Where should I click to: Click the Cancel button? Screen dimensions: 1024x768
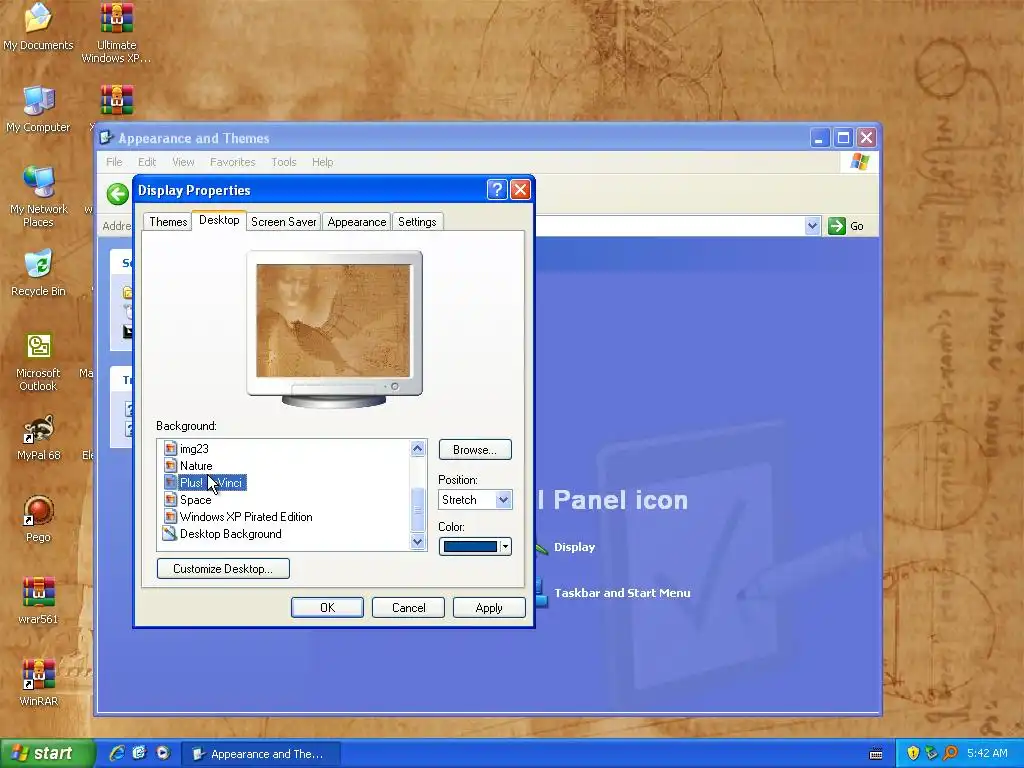pyautogui.click(x=408, y=608)
